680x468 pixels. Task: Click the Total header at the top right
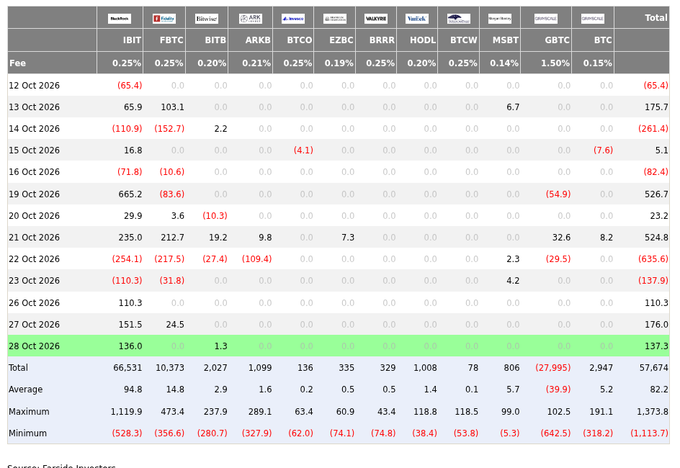(656, 18)
